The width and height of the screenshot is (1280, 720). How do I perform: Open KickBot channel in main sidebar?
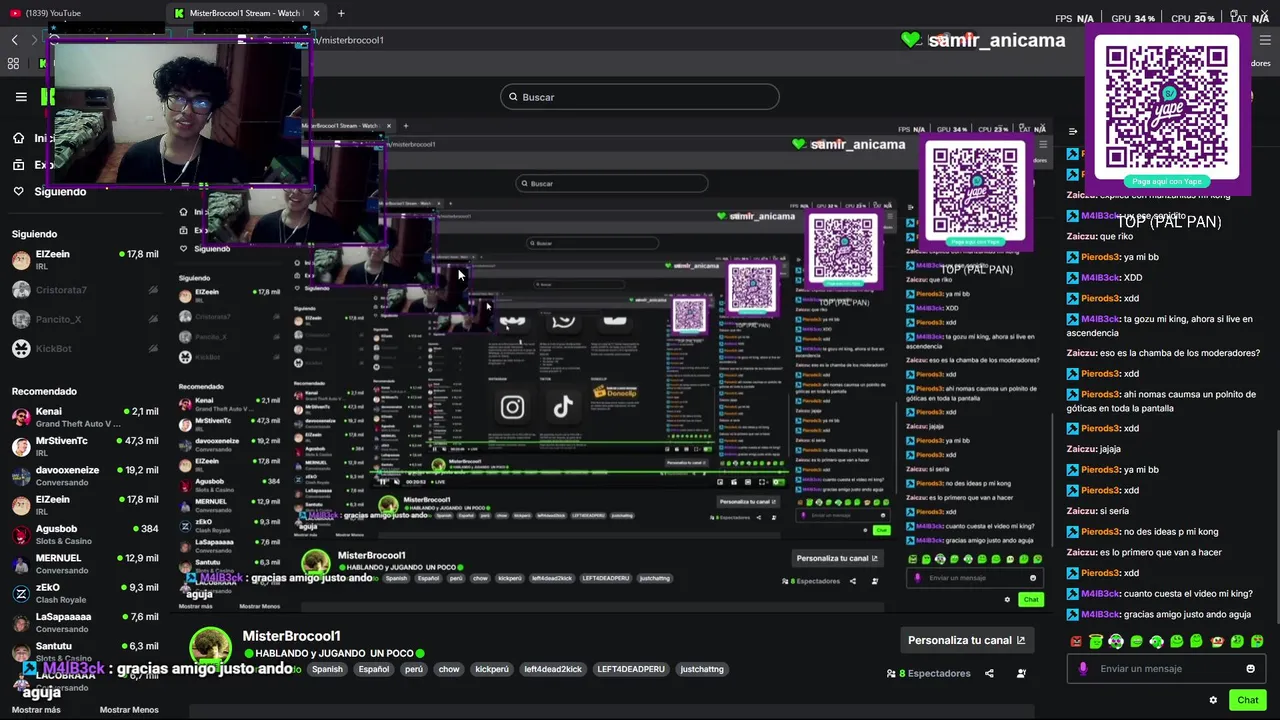click(85, 349)
